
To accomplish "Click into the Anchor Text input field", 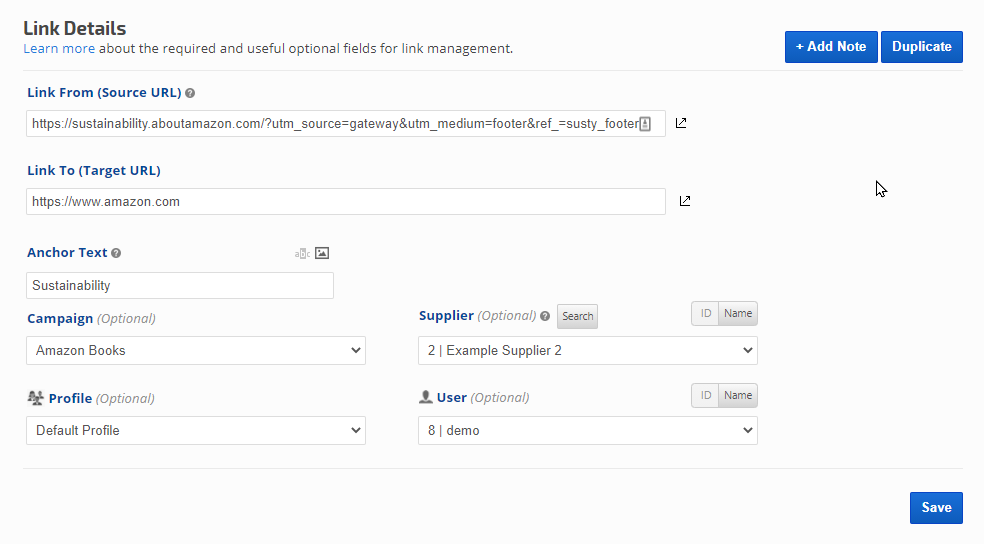I will [x=180, y=286].
